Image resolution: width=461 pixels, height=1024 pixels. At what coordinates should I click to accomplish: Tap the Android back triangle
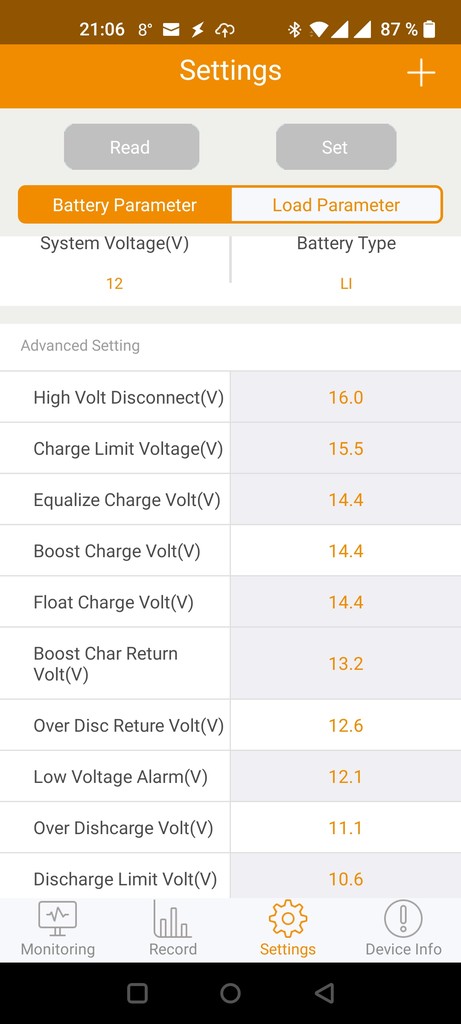pyautogui.click(x=324, y=993)
